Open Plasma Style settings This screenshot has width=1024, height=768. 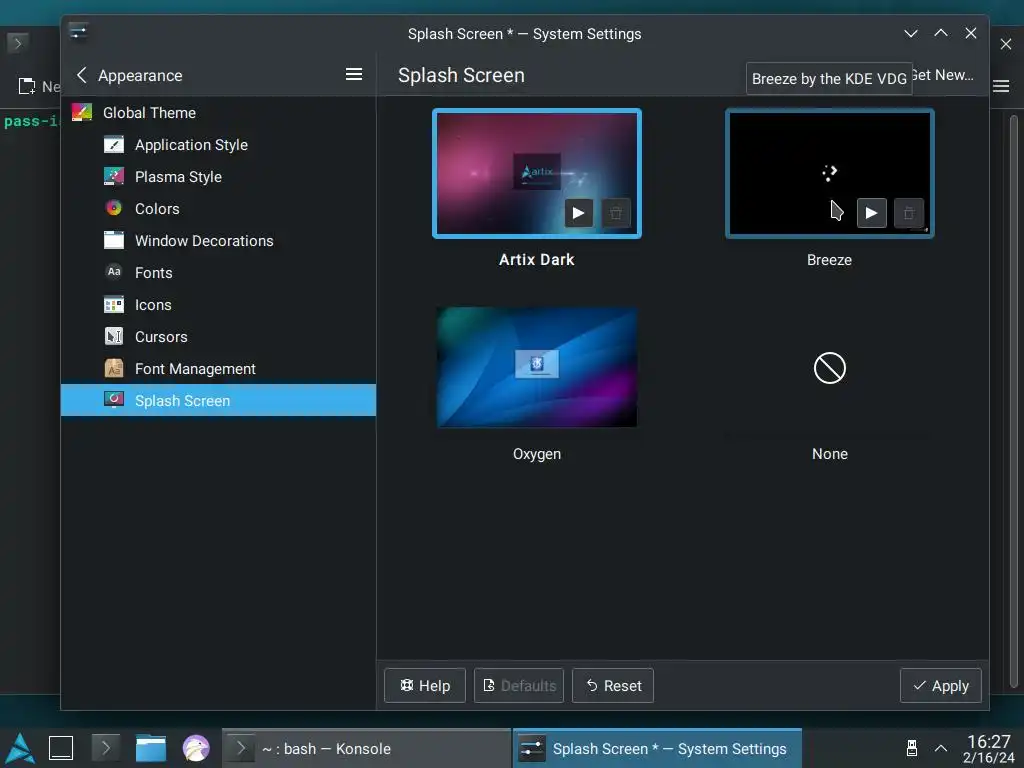218,176
